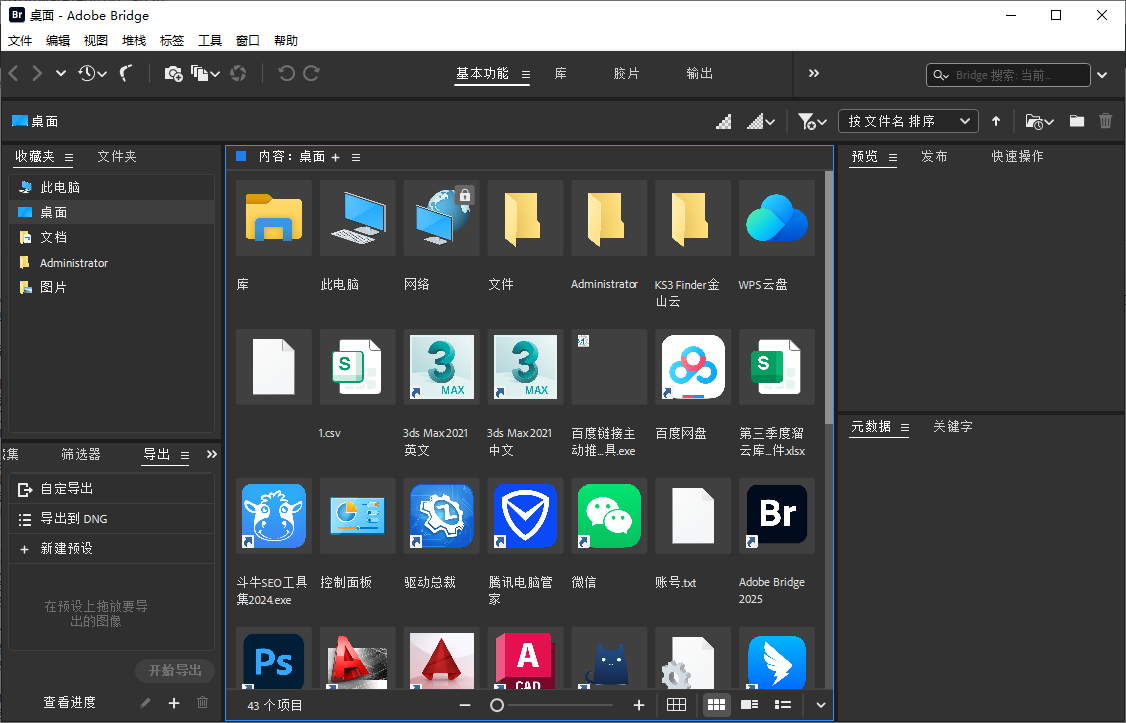Screen dimensions: 1126x723
Task: Switch to the 文件夹 panel tab
Action: point(117,157)
